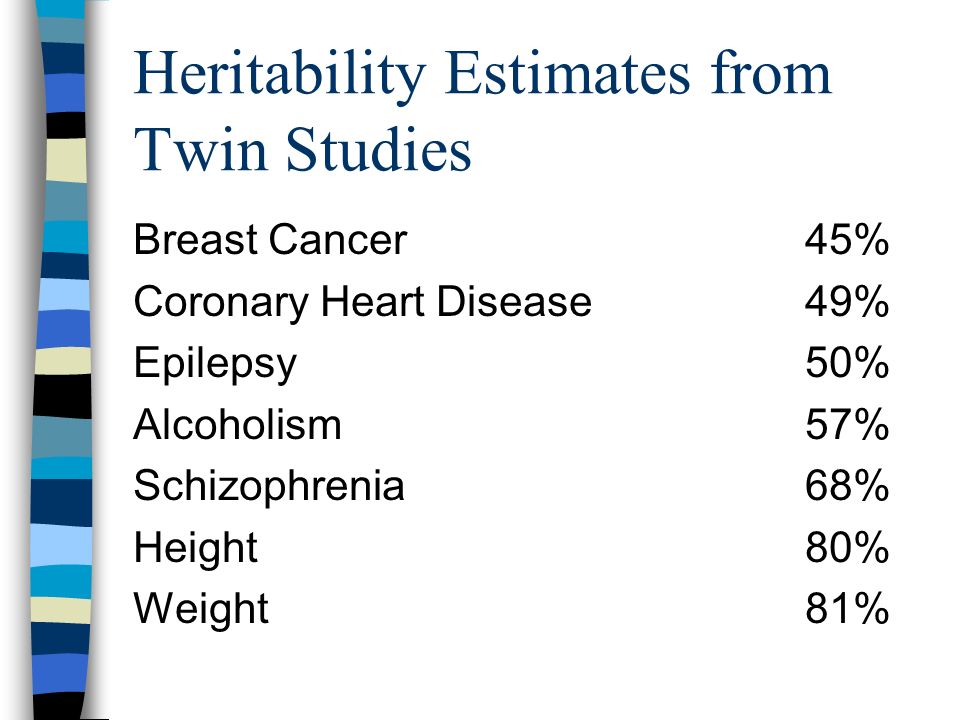Select the 57% figure
The height and width of the screenshot is (720, 960).
(847, 424)
